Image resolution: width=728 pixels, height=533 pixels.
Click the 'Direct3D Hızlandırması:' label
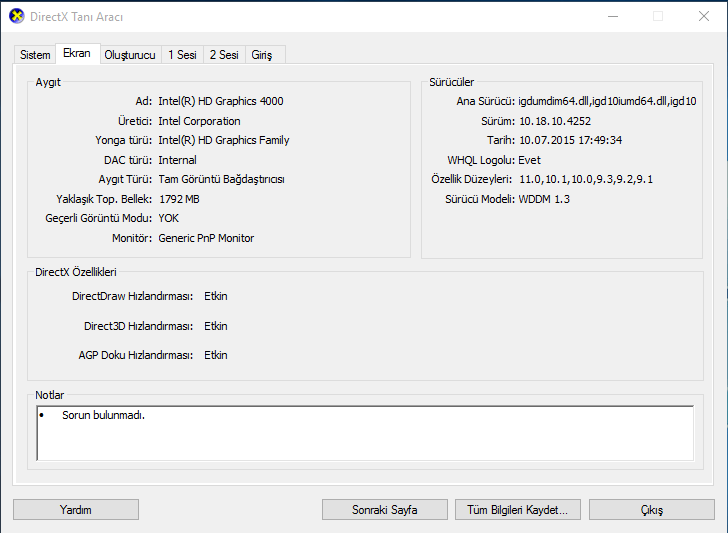click(138, 326)
